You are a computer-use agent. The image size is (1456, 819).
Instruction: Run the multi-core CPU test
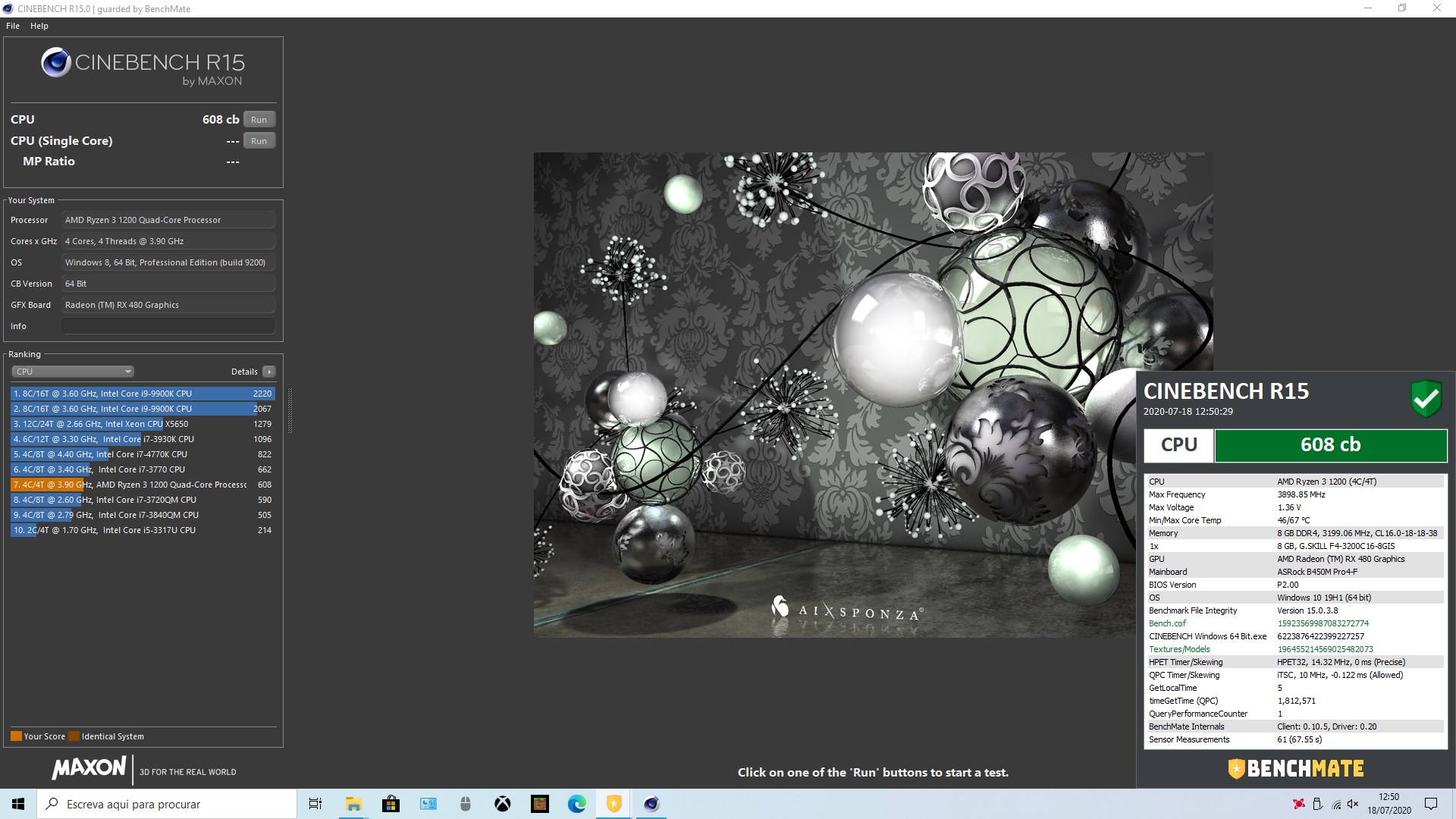[259, 120]
